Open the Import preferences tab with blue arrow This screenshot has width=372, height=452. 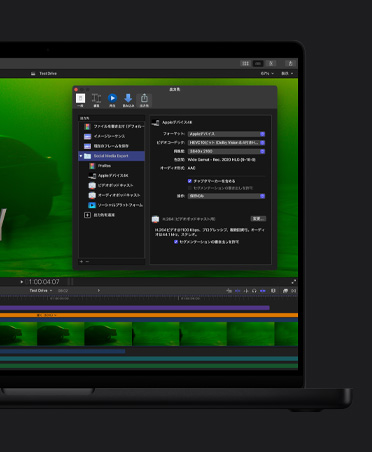click(128, 100)
